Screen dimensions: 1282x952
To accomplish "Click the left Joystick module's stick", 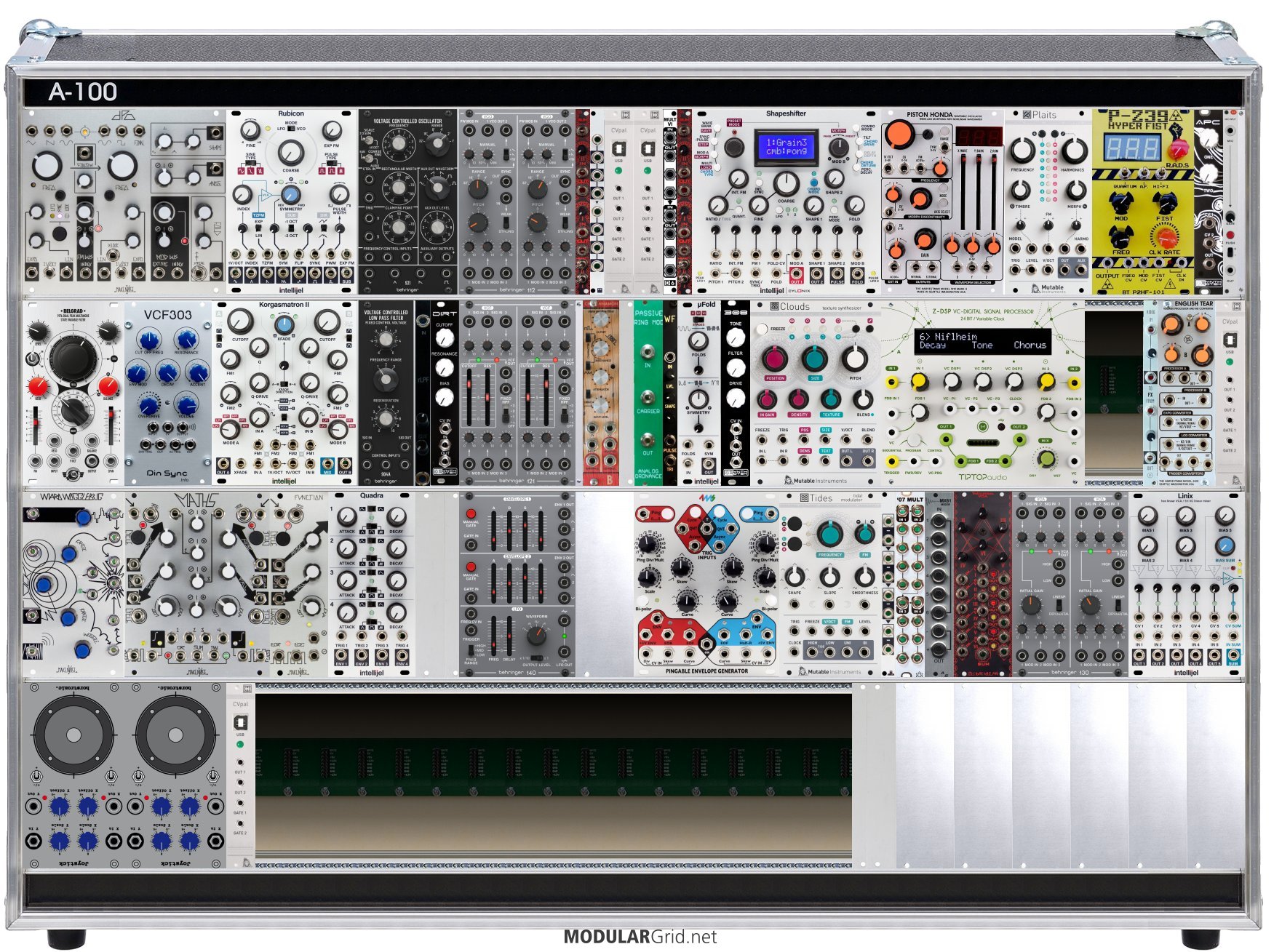I will [73, 735].
